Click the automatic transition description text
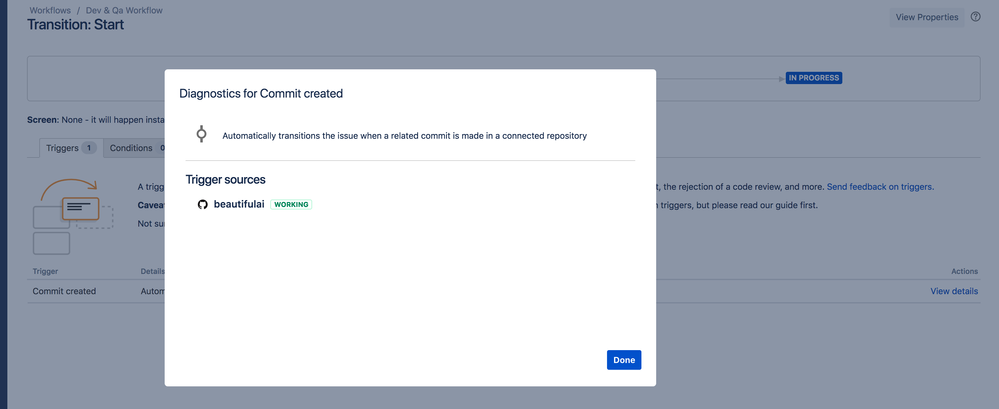999x409 pixels. pyautogui.click(x=405, y=136)
